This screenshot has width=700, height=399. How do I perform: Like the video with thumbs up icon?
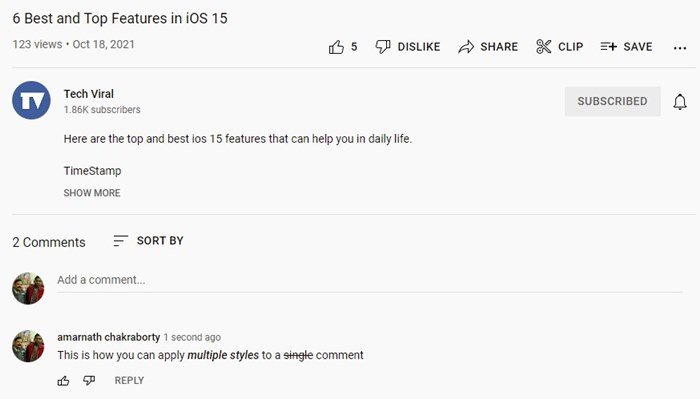[x=336, y=47]
